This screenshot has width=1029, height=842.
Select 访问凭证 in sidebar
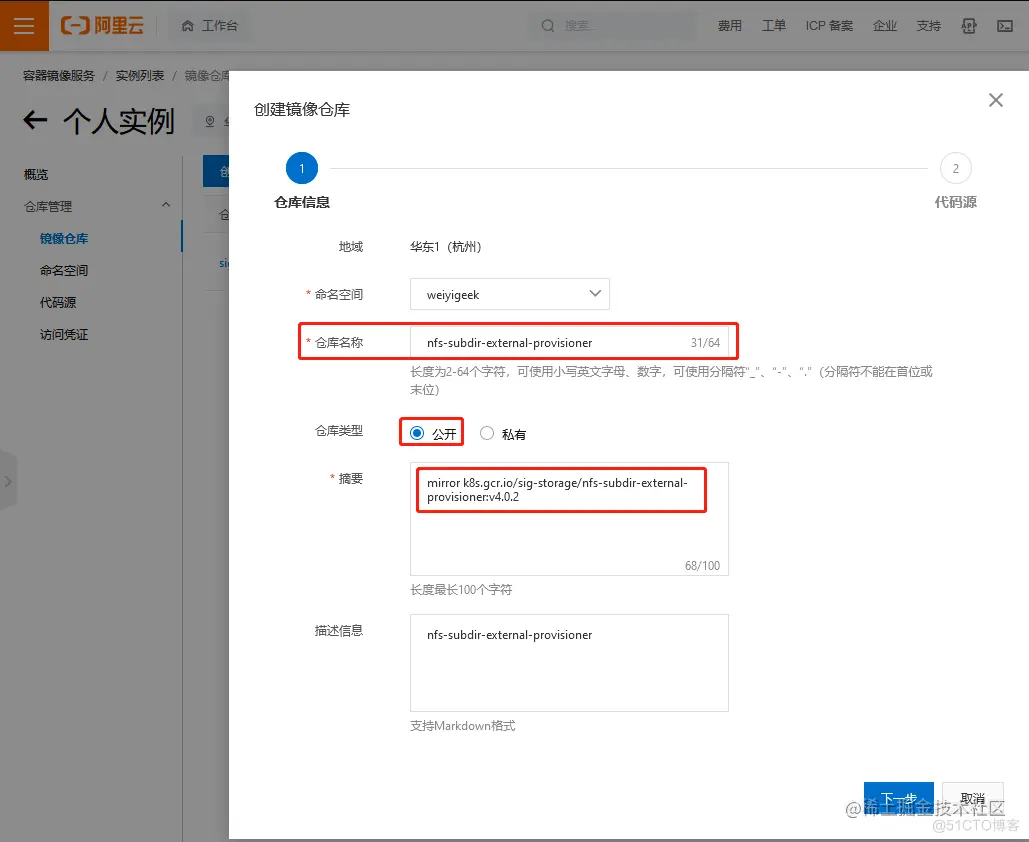(64, 335)
